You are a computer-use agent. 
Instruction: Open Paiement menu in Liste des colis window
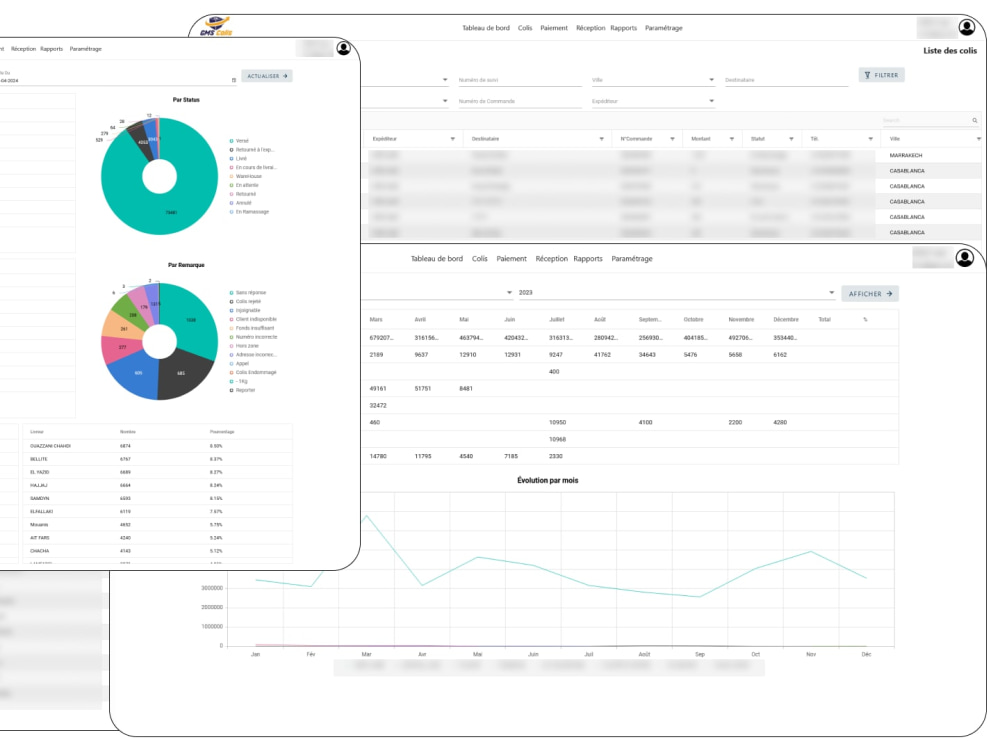[x=554, y=28]
